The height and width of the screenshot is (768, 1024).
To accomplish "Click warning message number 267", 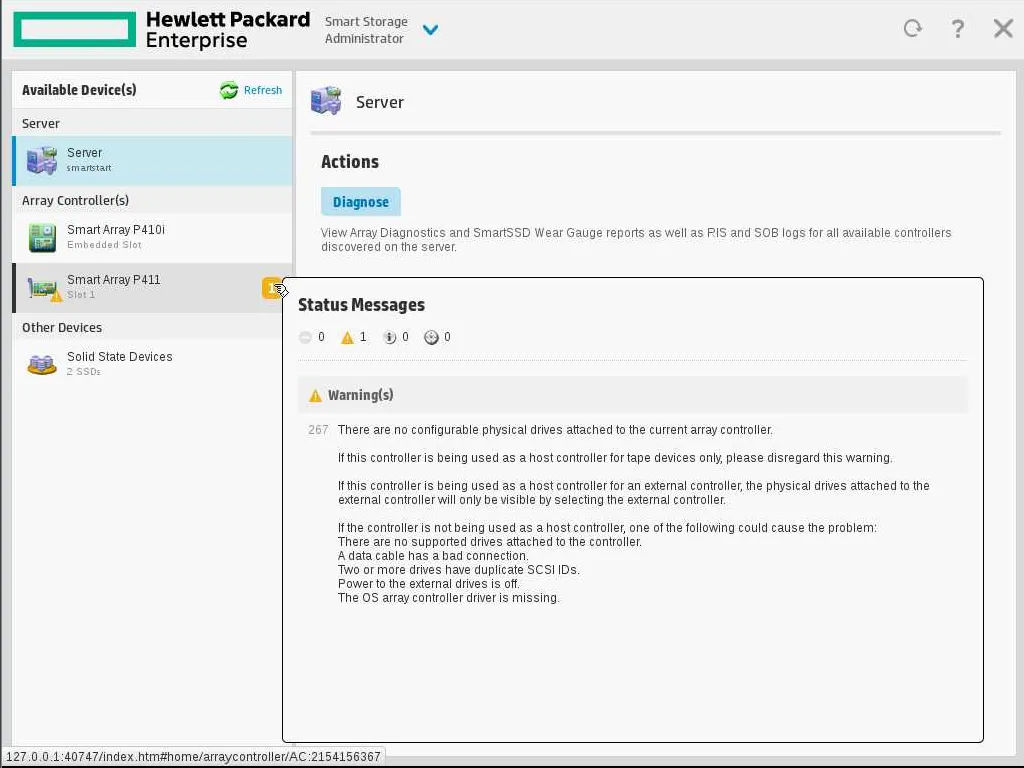I will (318, 430).
